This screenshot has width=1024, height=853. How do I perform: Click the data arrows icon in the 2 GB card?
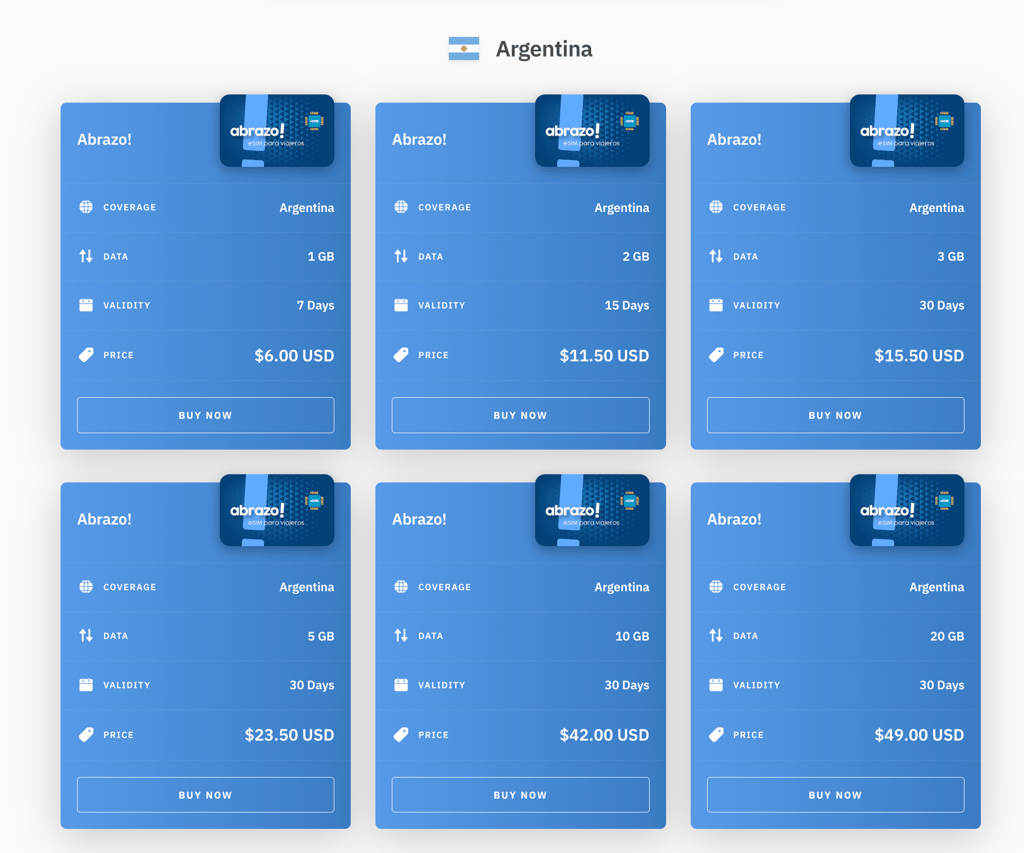(x=401, y=256)
